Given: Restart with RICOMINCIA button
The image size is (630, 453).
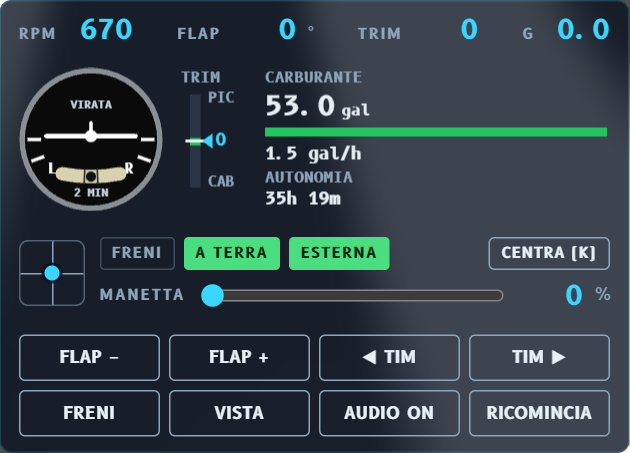Looking at the screenshot, I should [x=539, y=413].
